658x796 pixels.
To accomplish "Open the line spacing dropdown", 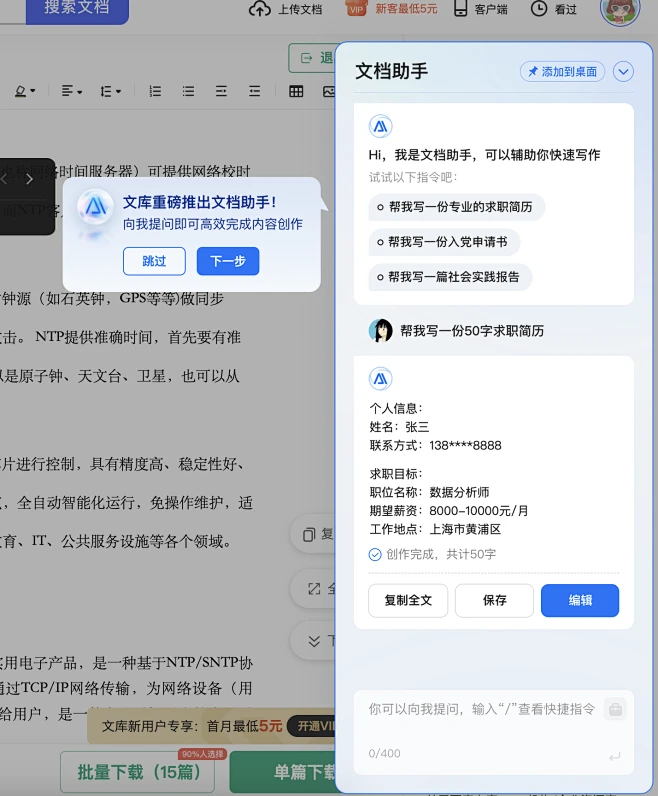I will coord(110,91).
